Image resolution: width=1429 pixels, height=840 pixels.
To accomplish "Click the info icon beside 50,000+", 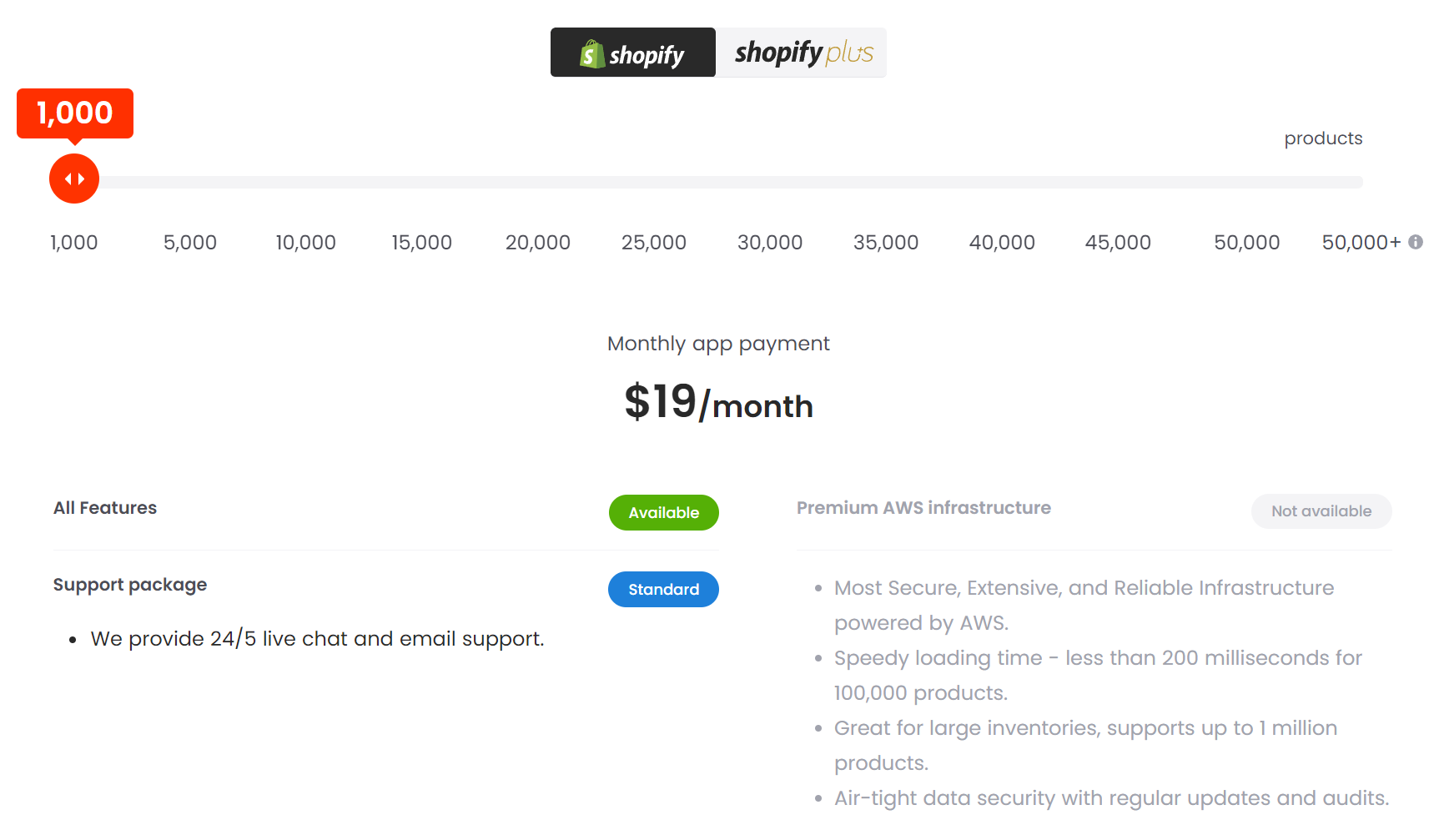I will [1416, 242].
